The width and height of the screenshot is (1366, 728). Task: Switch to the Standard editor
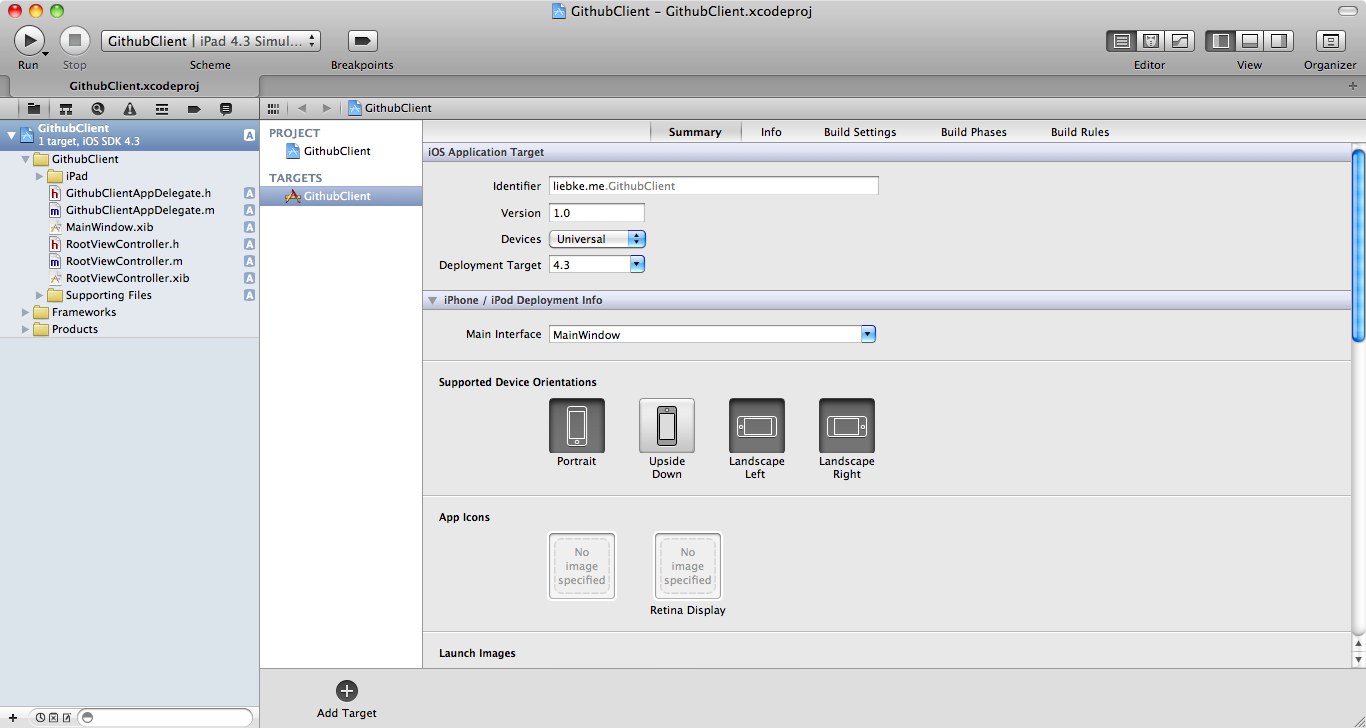1122,41
